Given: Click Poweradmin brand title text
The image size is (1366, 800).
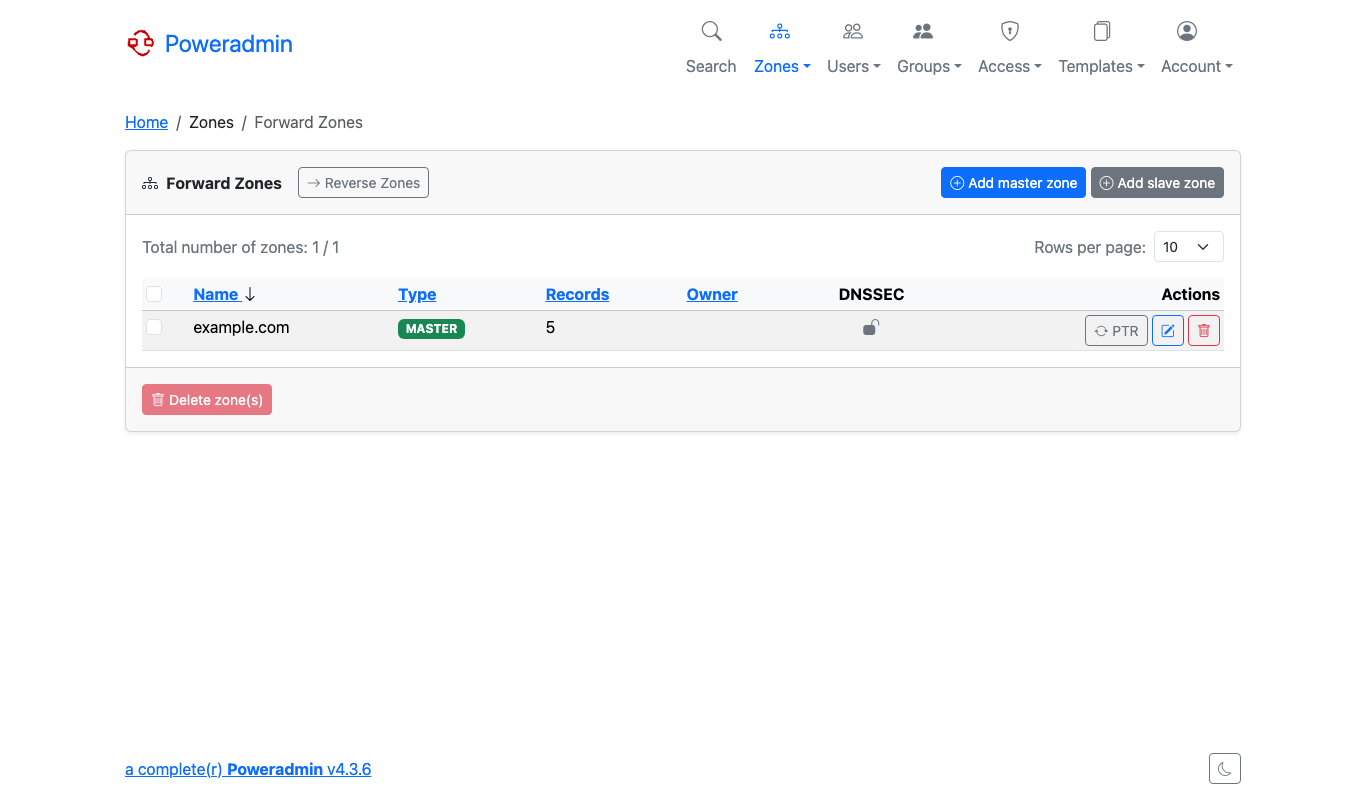Looking at the screenshot, I should (229, 43).
